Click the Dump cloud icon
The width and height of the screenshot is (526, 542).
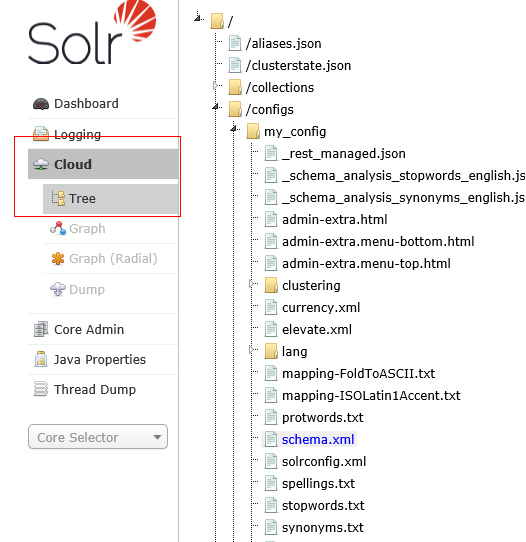point(58,289)
